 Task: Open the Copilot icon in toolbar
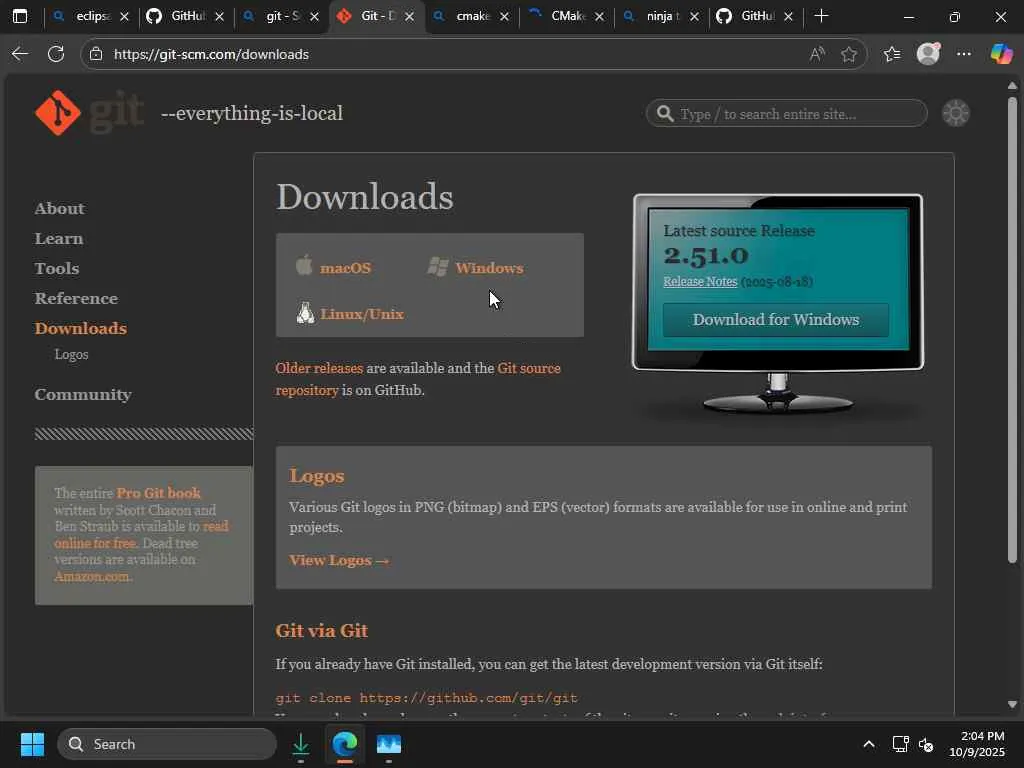tap(1001, 54)
